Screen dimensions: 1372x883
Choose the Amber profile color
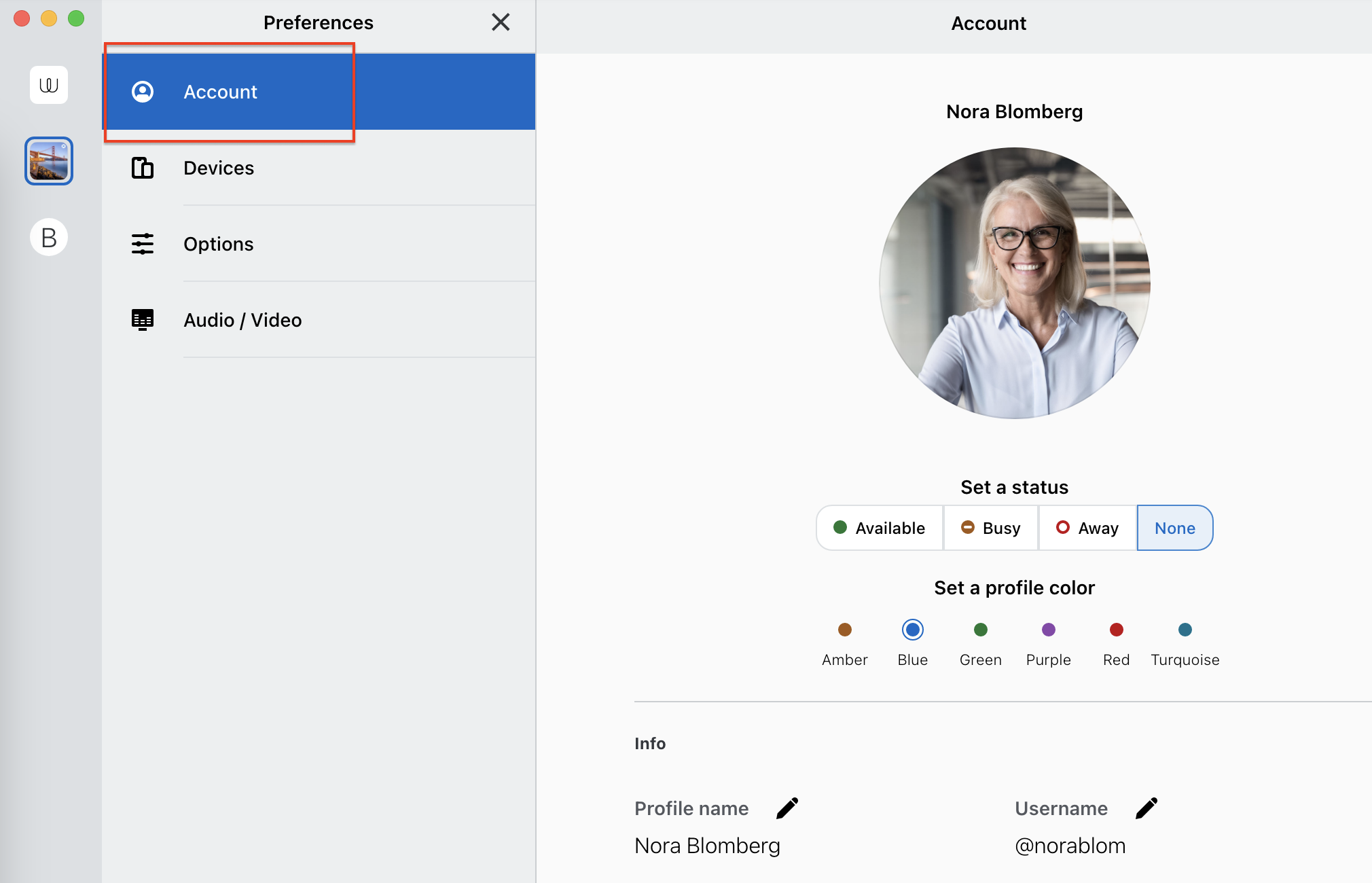click(845, 630)
